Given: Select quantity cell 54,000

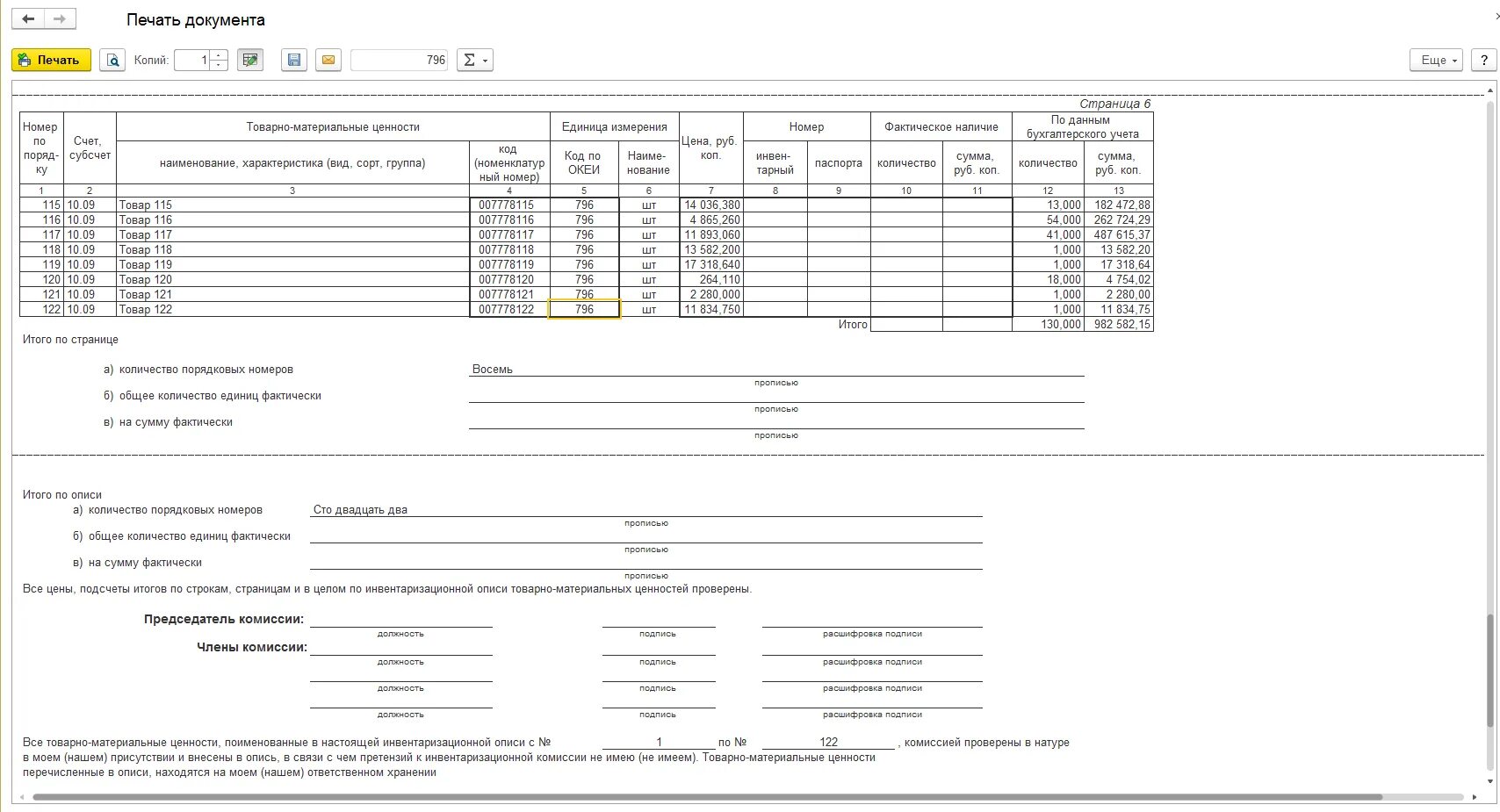Looking at the screenshot, I should (1048, 219).
